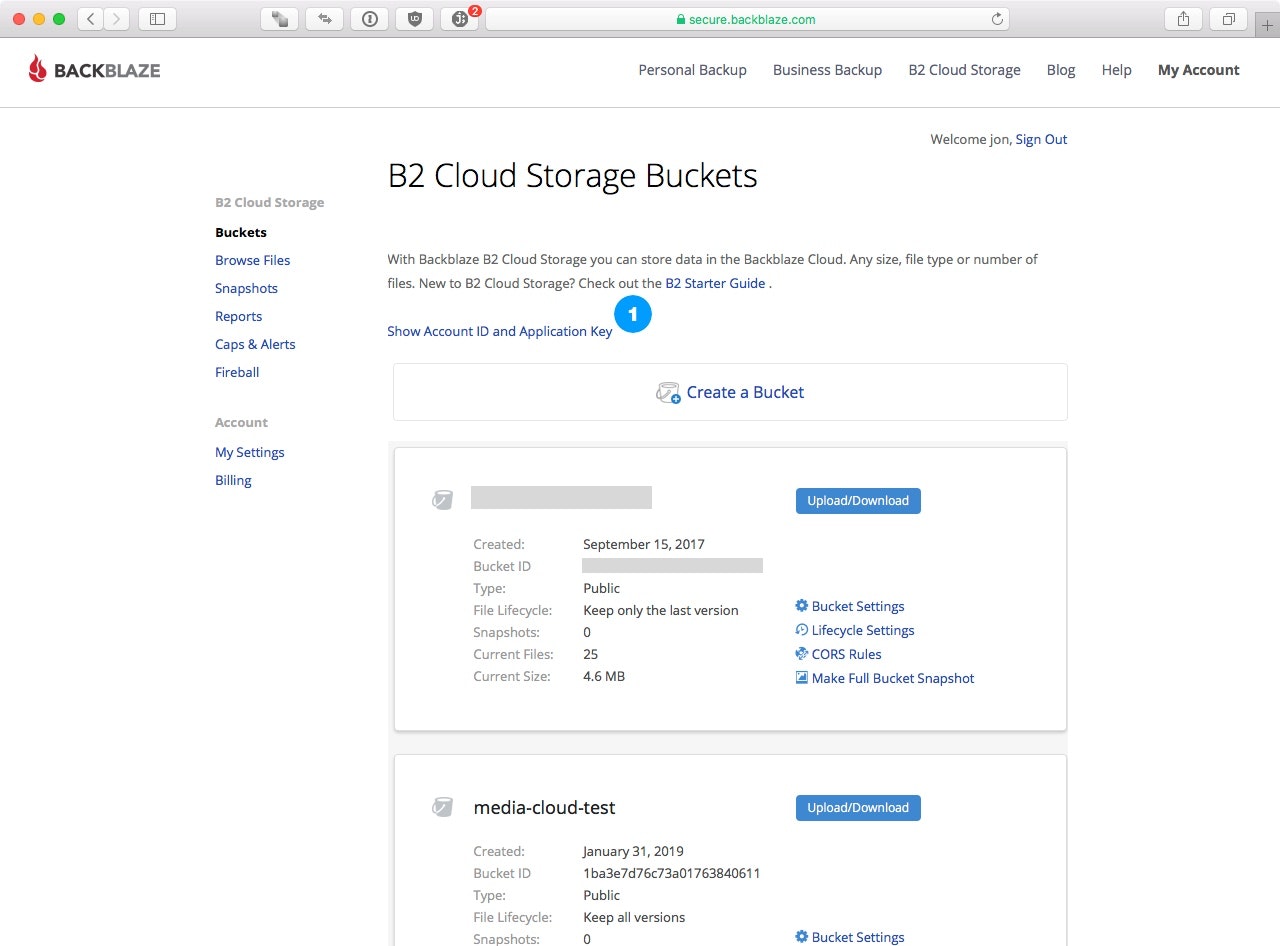Select B2 Cloud Storage in top navigation

tap(964, 70)
